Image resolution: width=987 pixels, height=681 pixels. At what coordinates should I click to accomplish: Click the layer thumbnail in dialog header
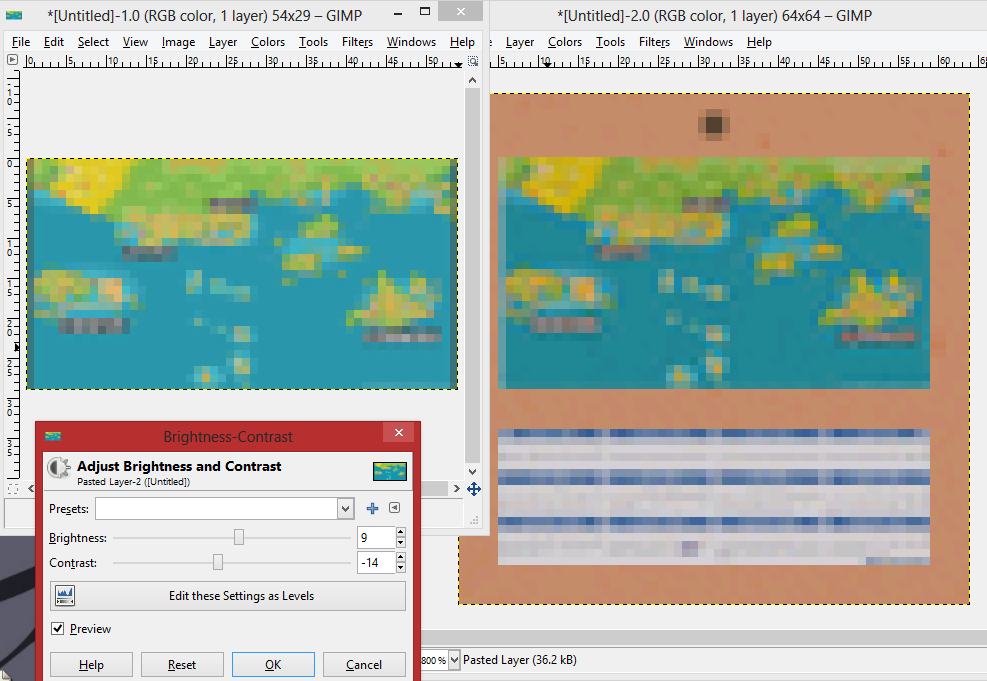[x=389, y=471]
